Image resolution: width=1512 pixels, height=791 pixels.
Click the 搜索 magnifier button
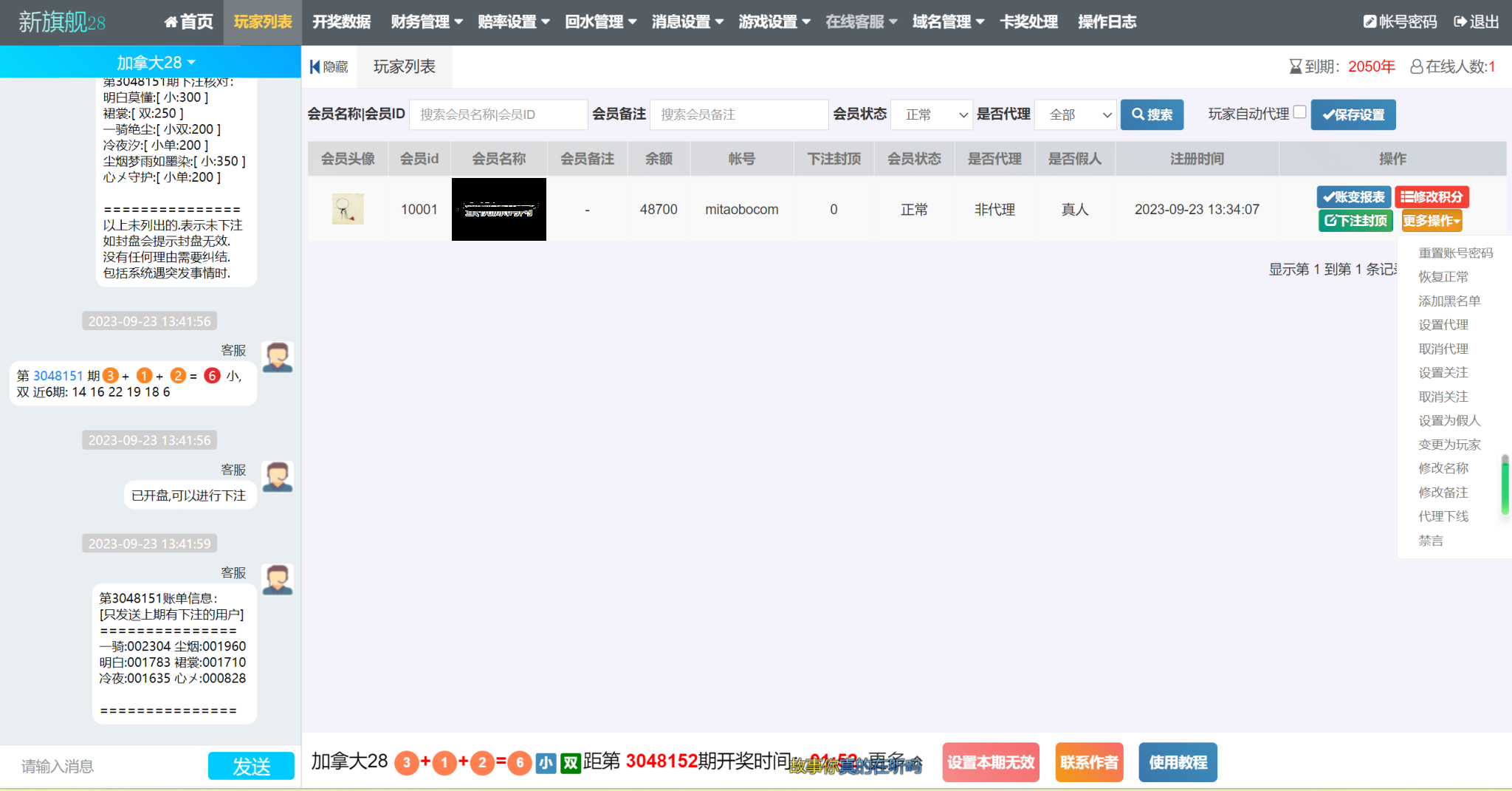pos(1152,114)
